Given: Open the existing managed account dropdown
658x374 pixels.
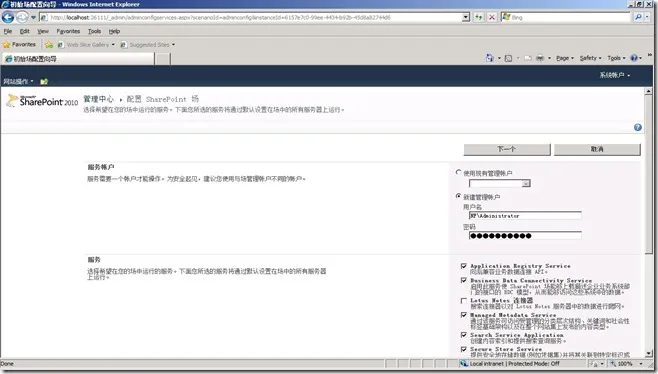Looking at the screenshot, I should (x=526, y=183).
